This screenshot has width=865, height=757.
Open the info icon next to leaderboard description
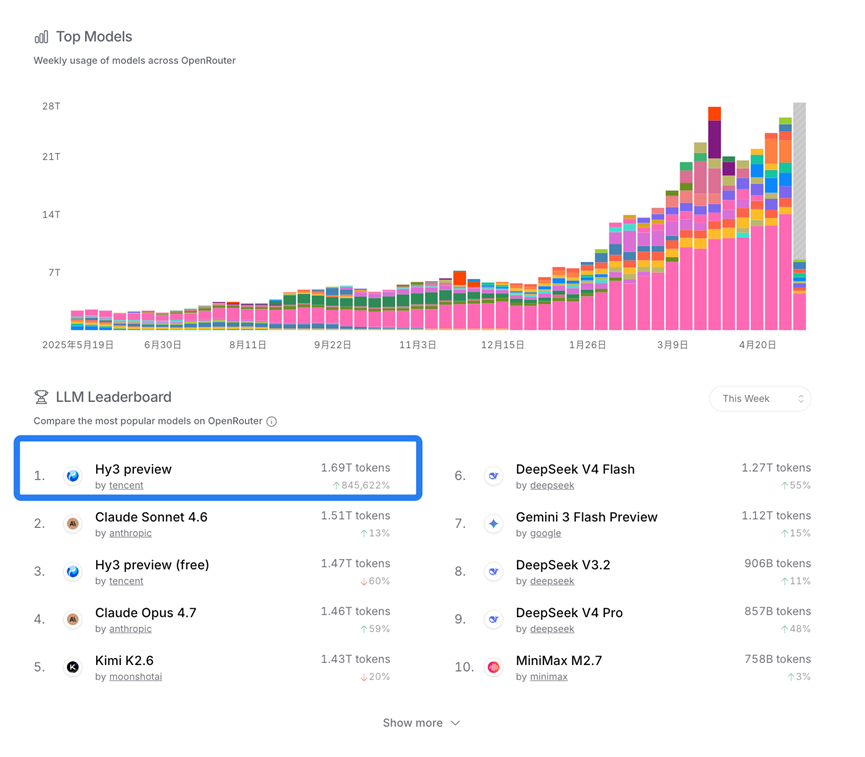point(271,422)
